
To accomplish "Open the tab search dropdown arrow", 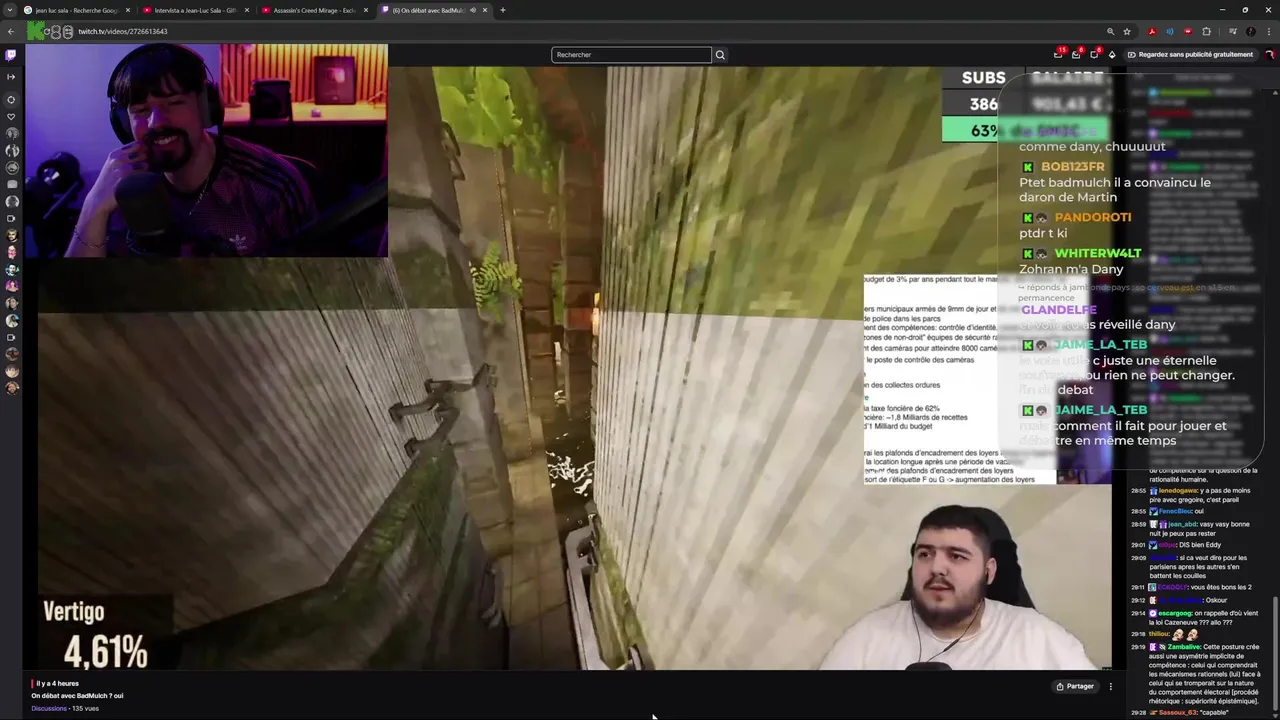I will pos(11,10).
